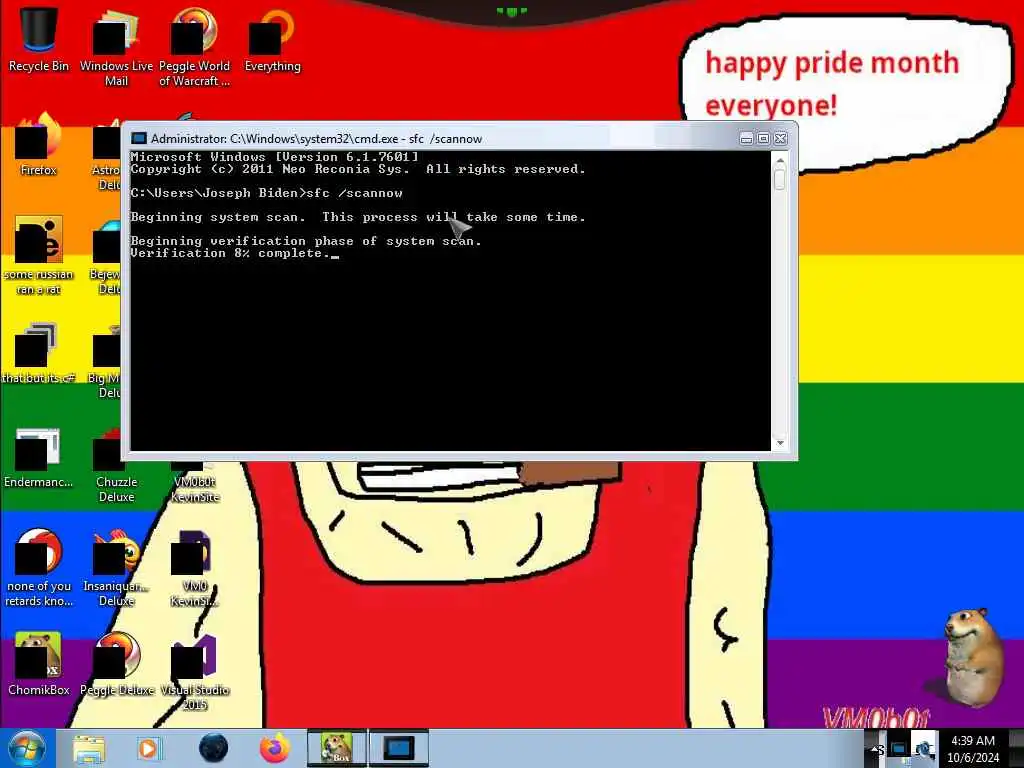Select the Peggle Deluxe desktop shortcut

pyautogui.click(x=118, y=664)
